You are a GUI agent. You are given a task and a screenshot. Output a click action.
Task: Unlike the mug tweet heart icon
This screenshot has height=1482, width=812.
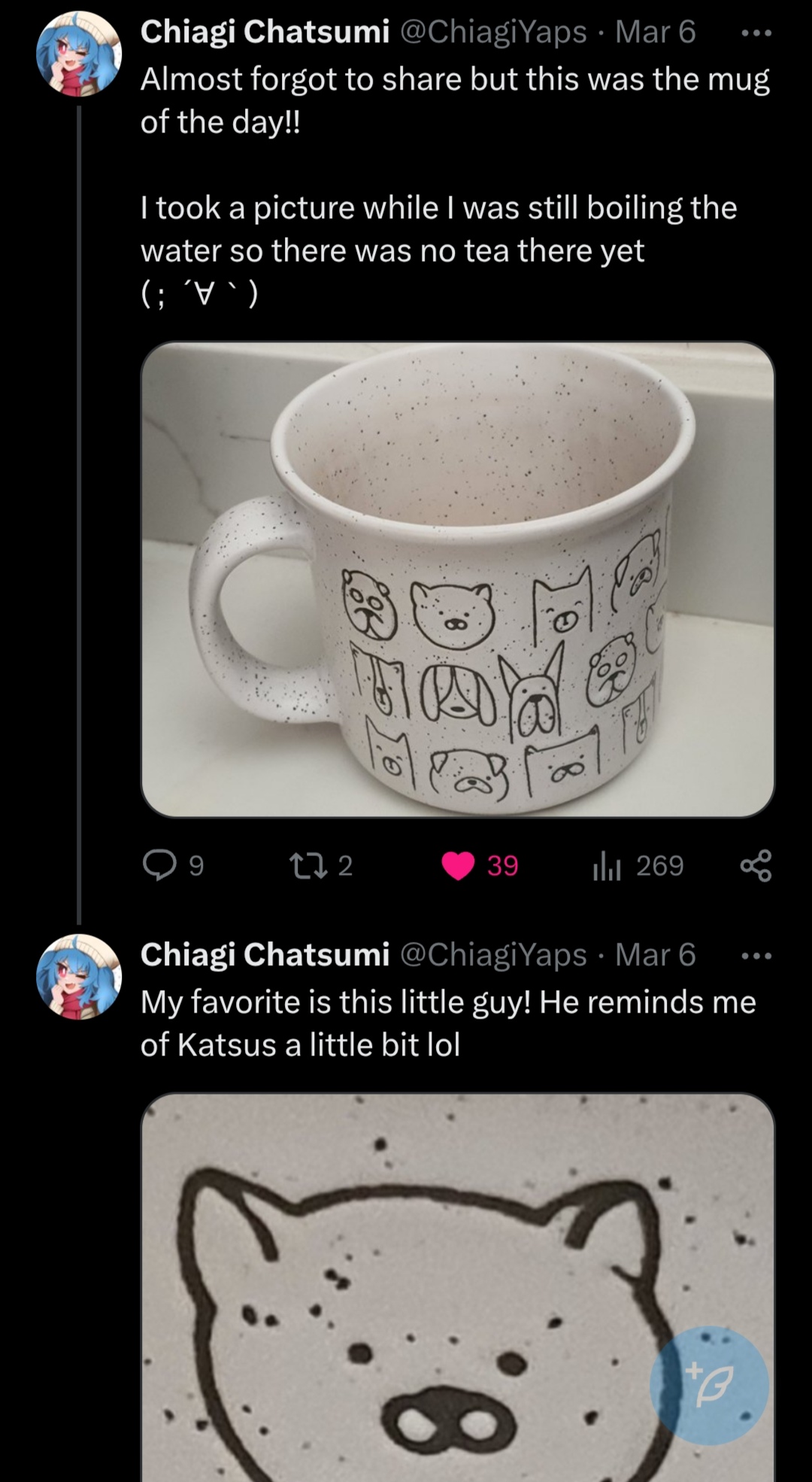[458, 865]
